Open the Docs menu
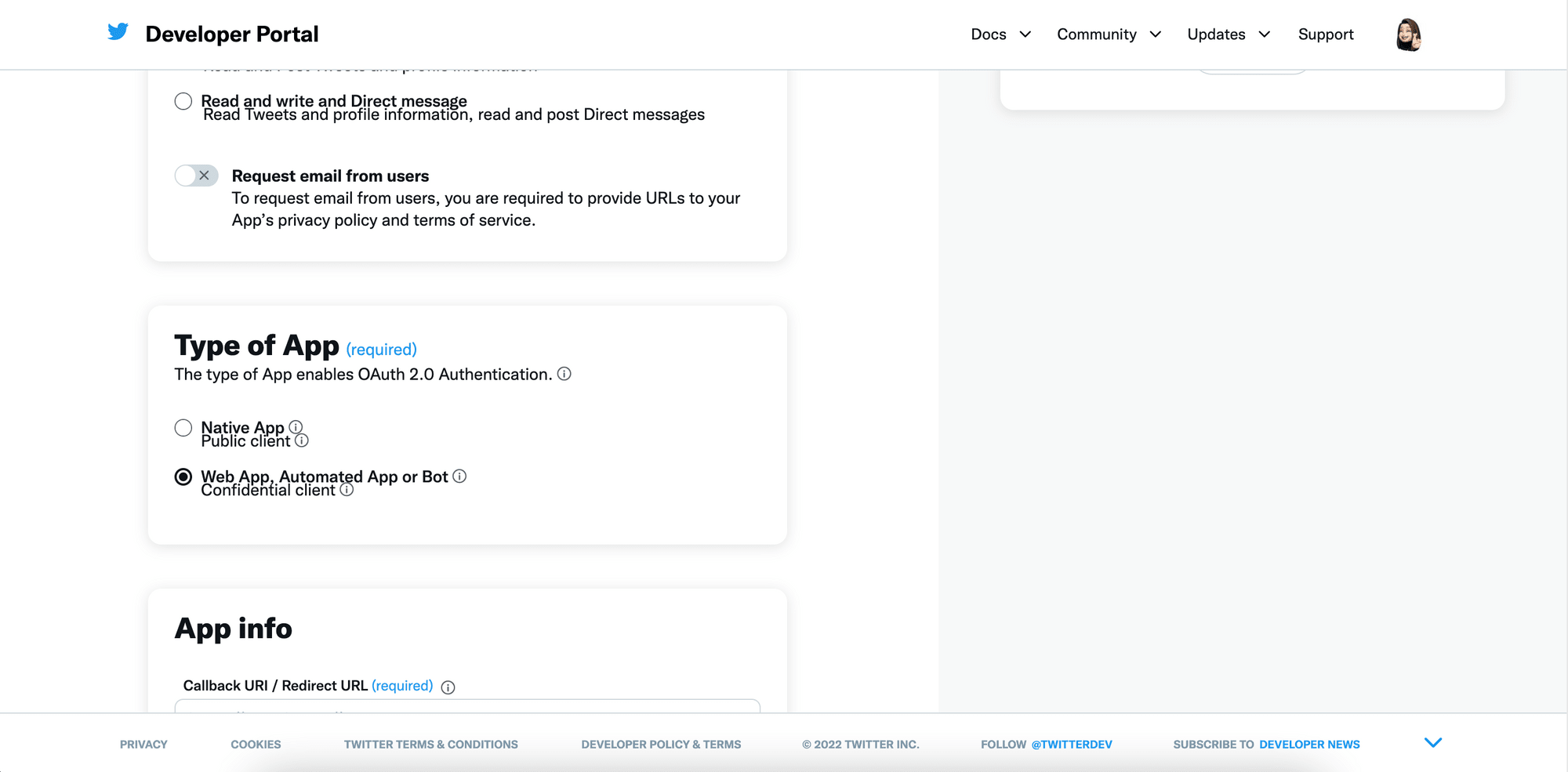The height and width of the screenshot is (772, 1568). [x=989, y=34]
